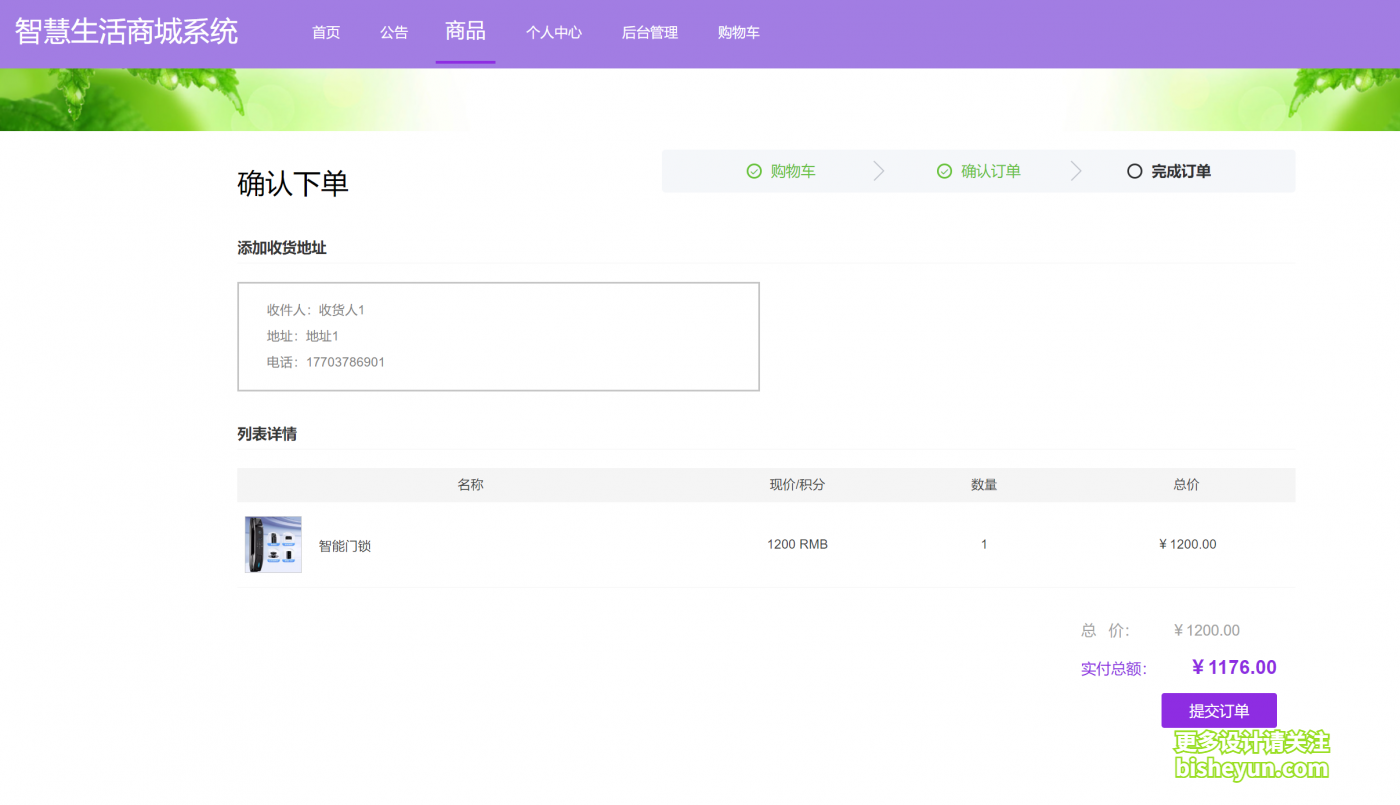Select the 收货人1 address card

tap(498, 336)
